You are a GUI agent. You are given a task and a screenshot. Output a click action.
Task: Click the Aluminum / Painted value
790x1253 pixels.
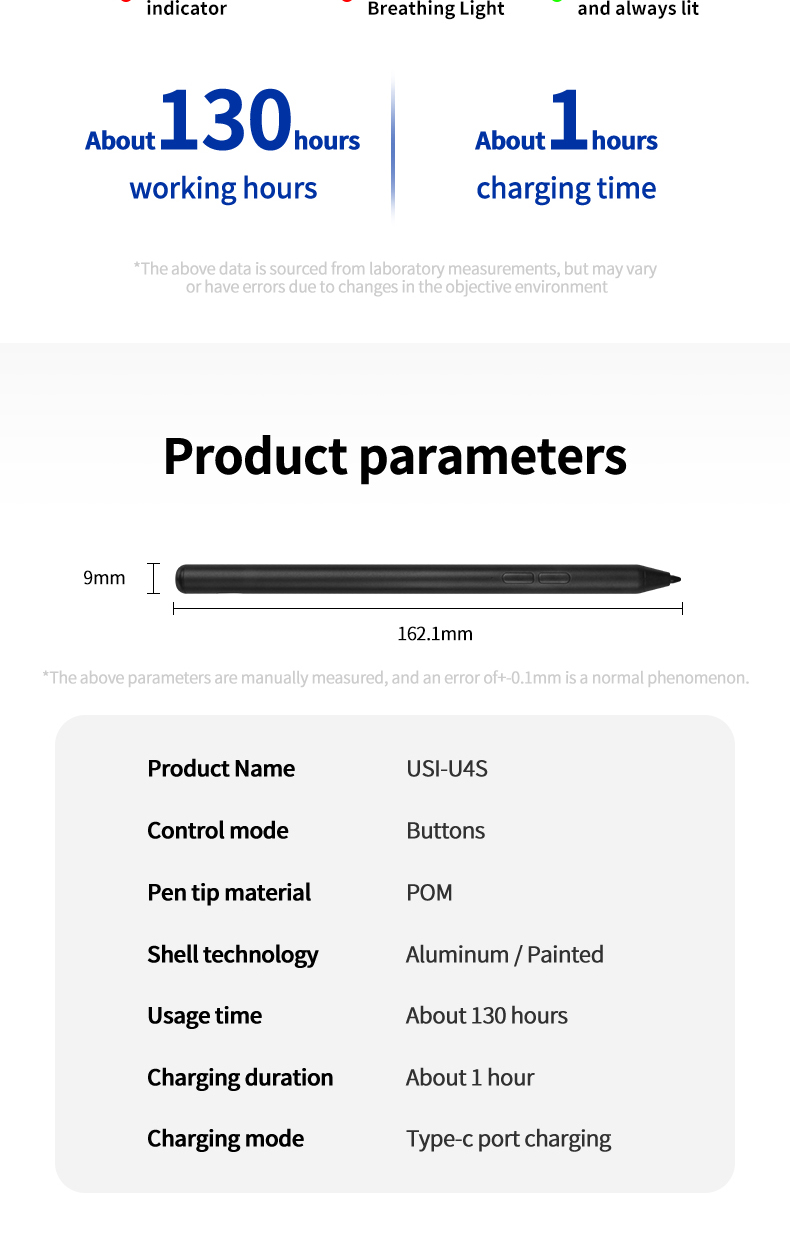click(x=505, y=955)
